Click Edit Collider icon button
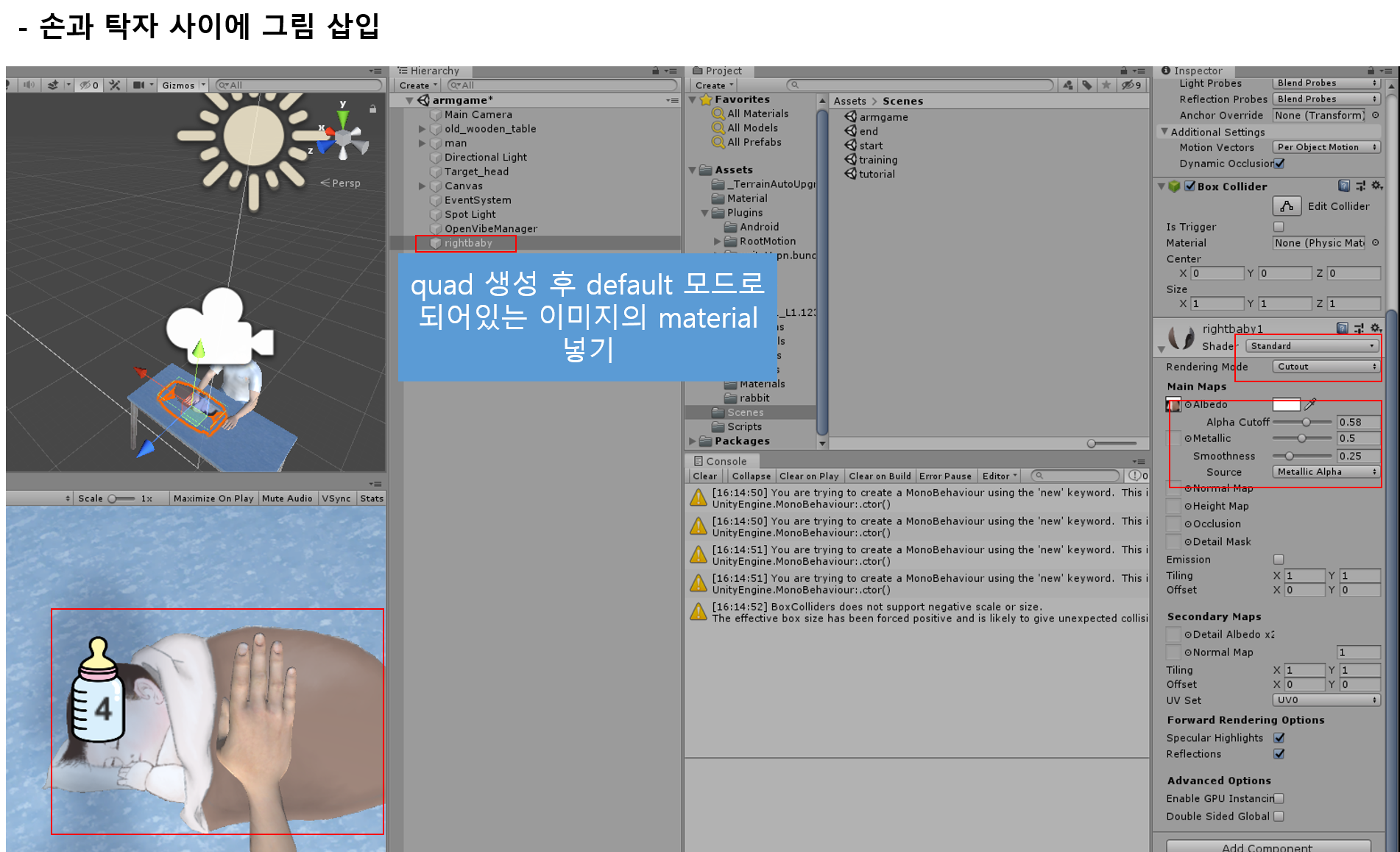This screenshot has height=852, width=1400. point(1287,206)
